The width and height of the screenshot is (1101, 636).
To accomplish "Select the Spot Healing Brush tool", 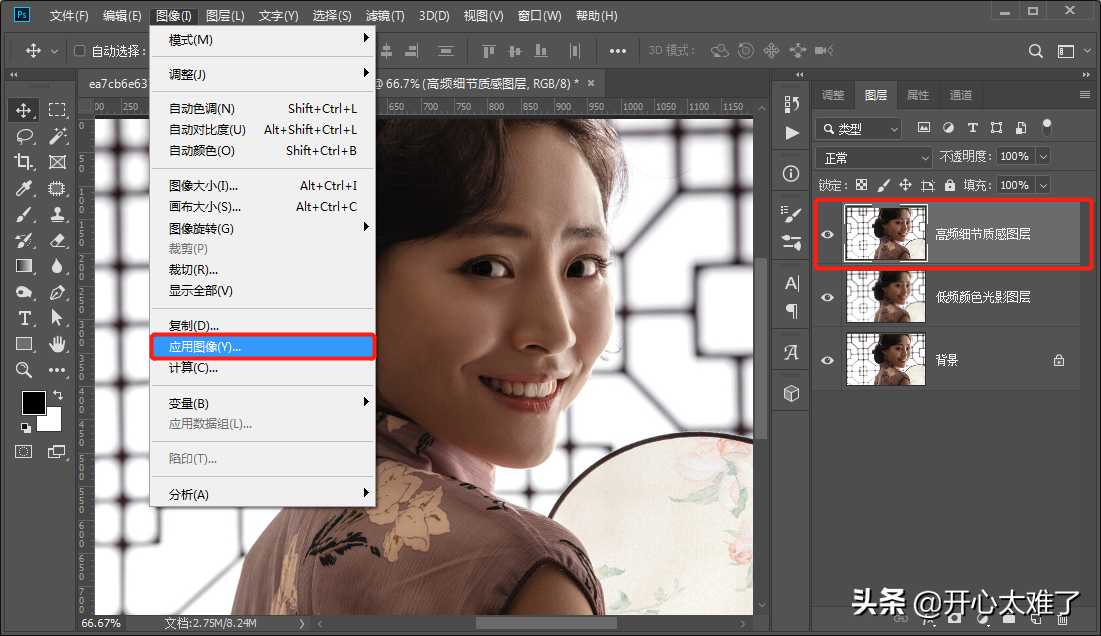I will click(x=57, y=188).
